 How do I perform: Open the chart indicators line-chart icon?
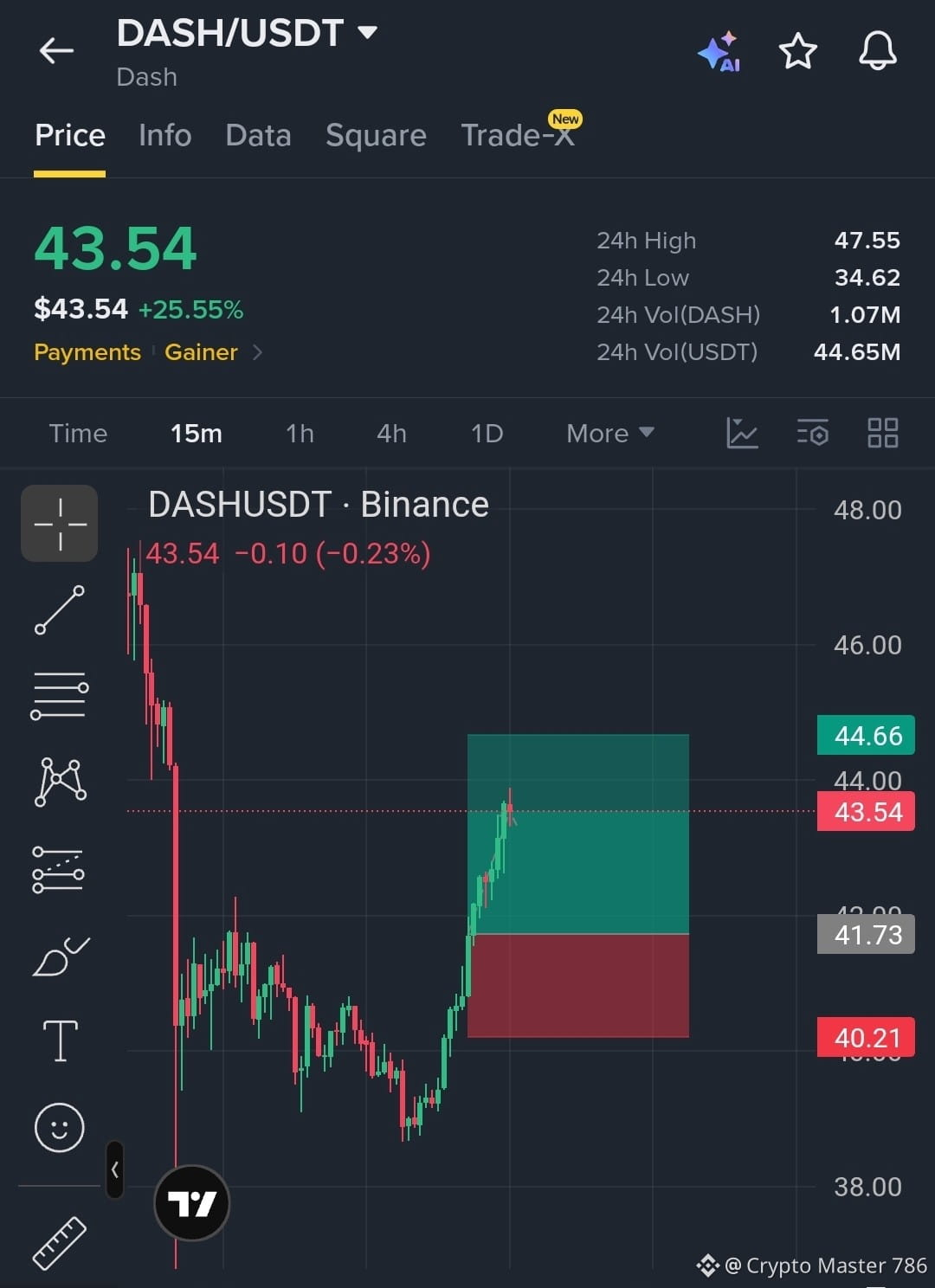click(x=742, y=433)
